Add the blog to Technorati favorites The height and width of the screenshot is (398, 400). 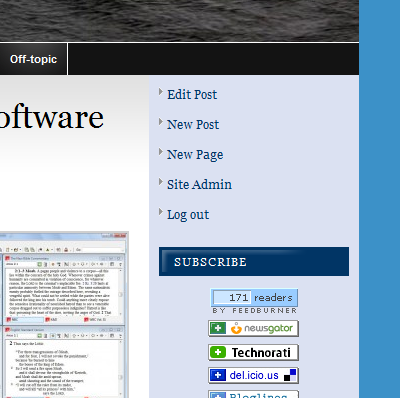[253, 352]
